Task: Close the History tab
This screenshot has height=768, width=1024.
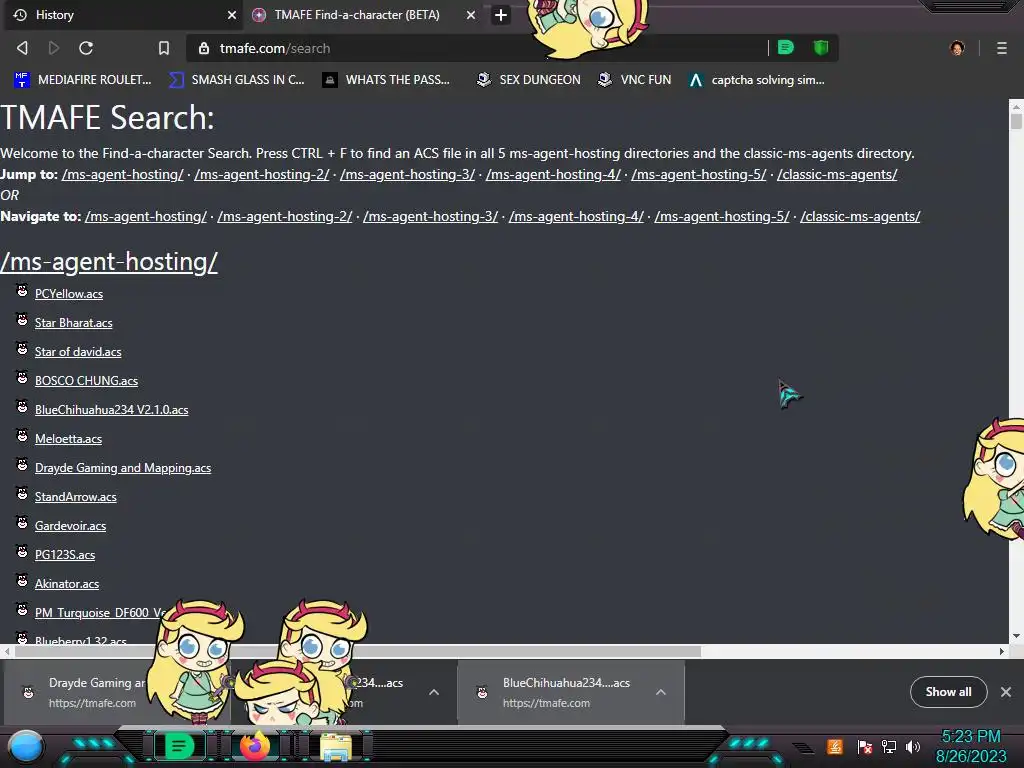Action: click(x=232, y=15)
